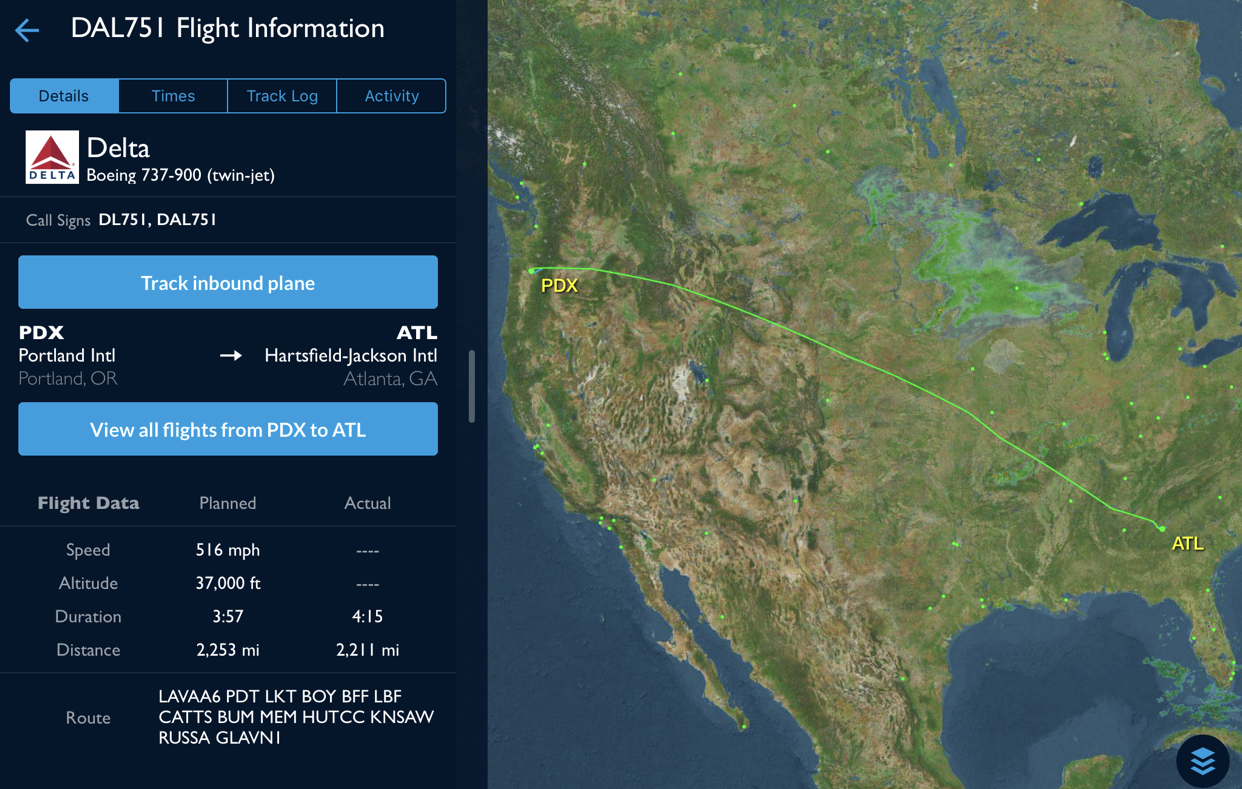Tap the route direction arrow icon
Image resolution: width=1242 pixels, height=789 pixels.
tap(231, 356)
